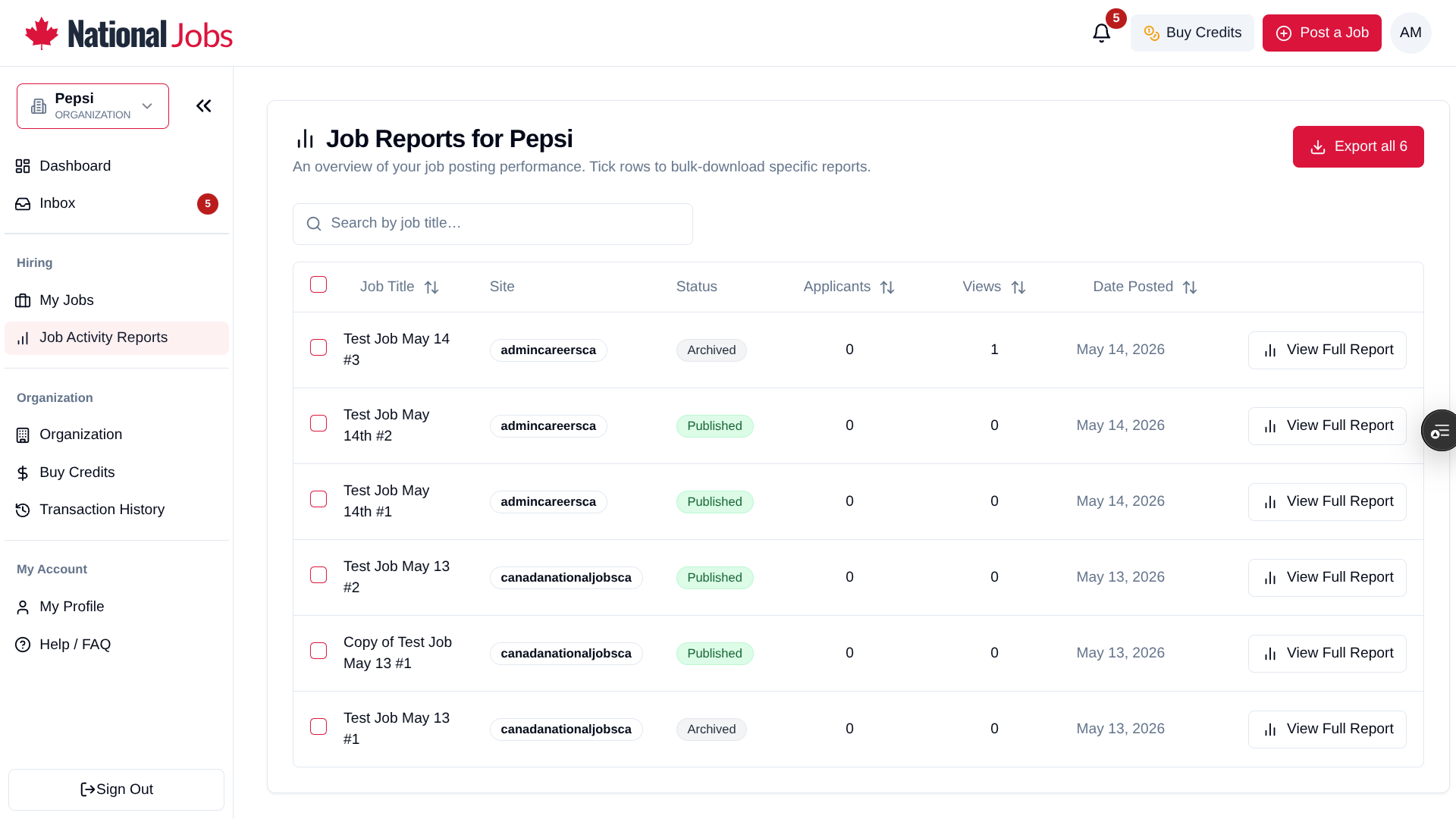This screenshot has width=1456, height=819.
Task: Go to My Jobs
Action: pyautogui.click(x=117, y=301)
